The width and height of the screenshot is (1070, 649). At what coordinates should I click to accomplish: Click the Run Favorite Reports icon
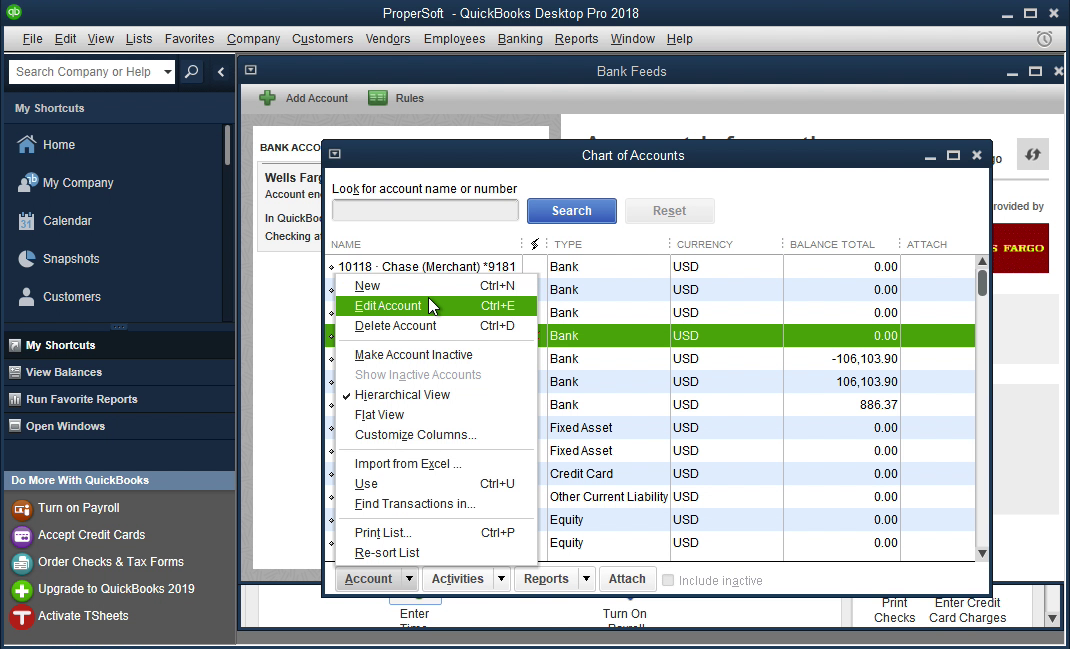click(x=15, y=399)
